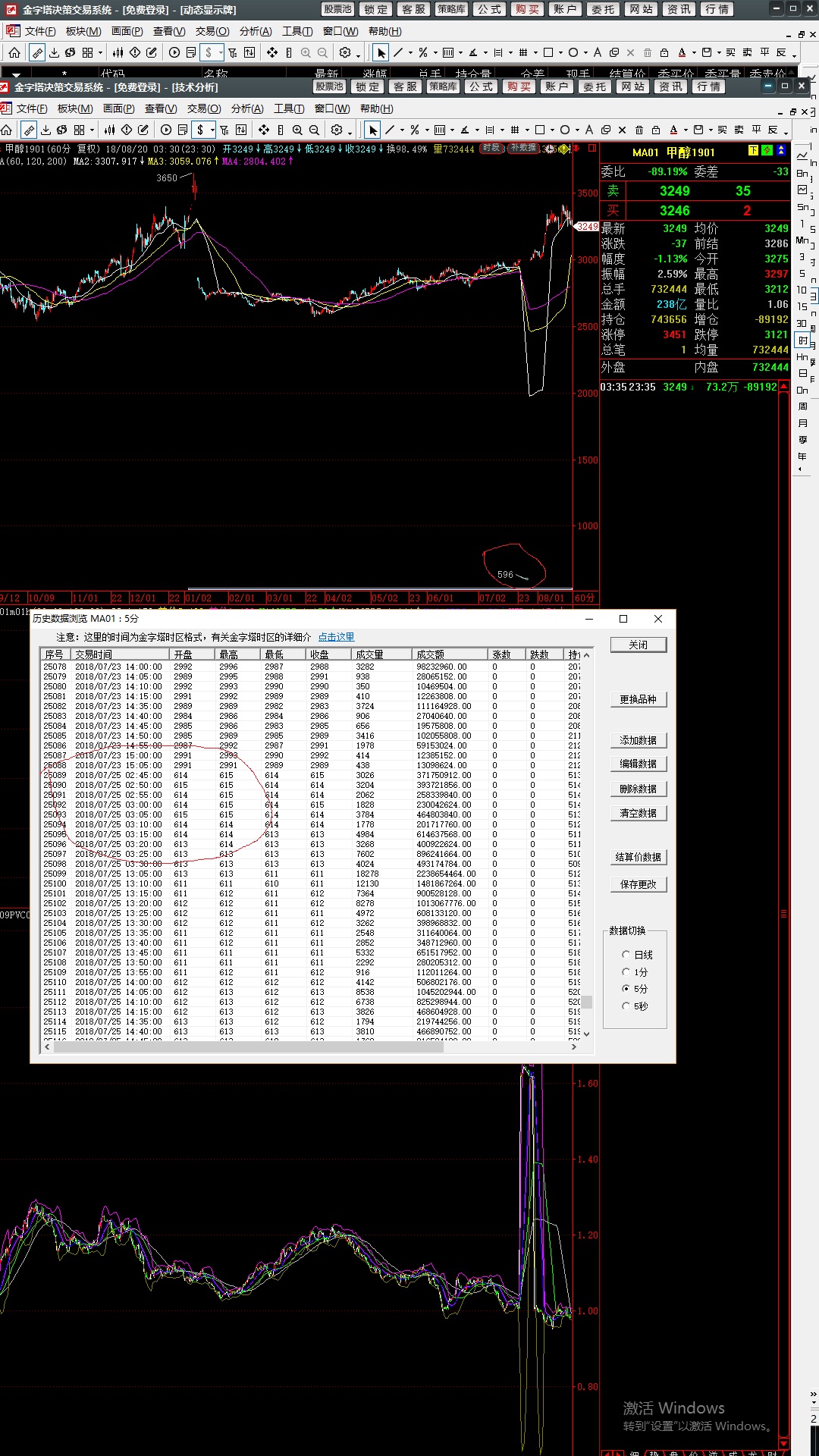Click lock drawings icon in 技术分析 toolbar
Image resolution: width=819 pixels, height=1456 pixels.
tap(656, 130)
